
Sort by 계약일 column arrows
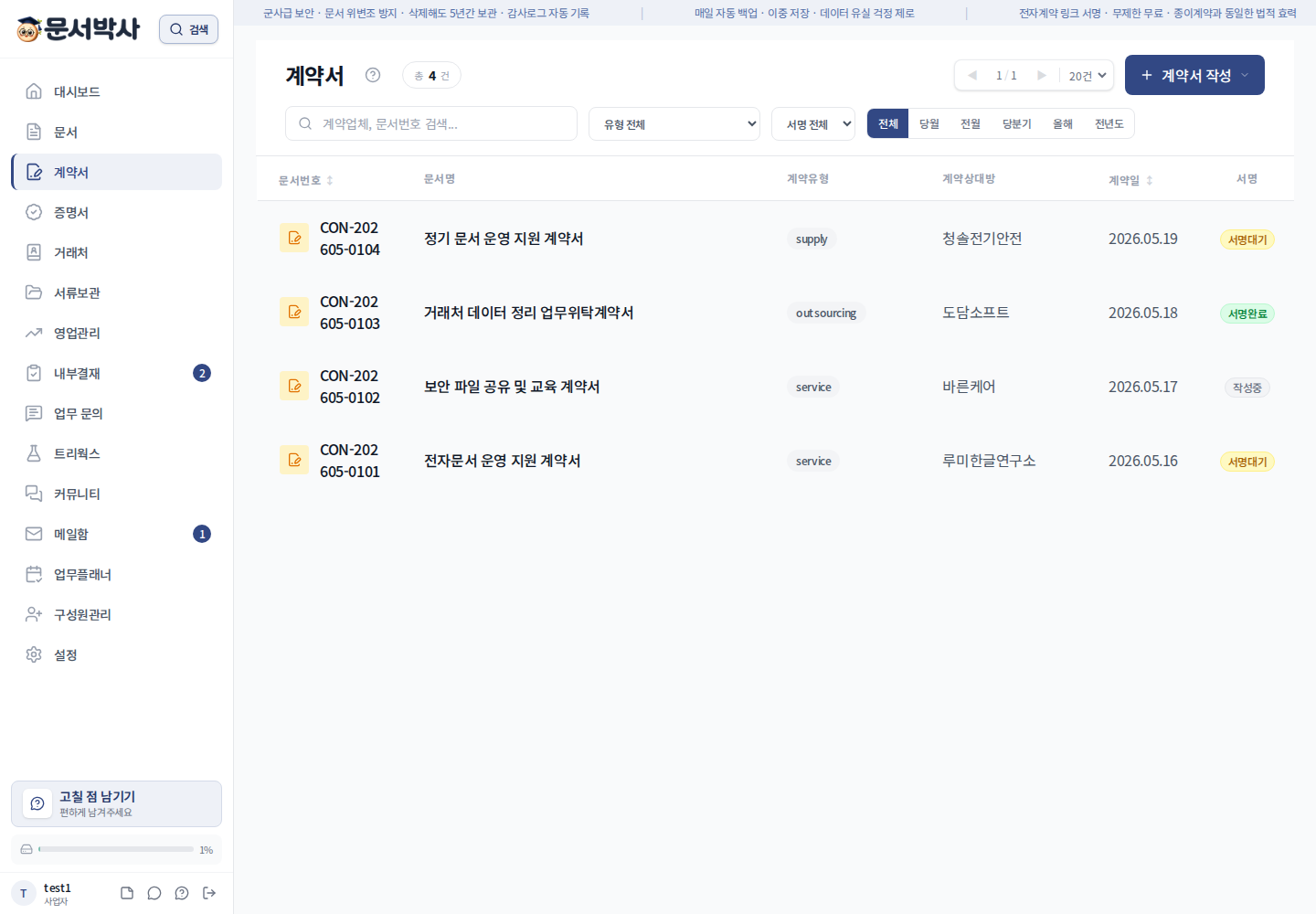coord(1150,180)
